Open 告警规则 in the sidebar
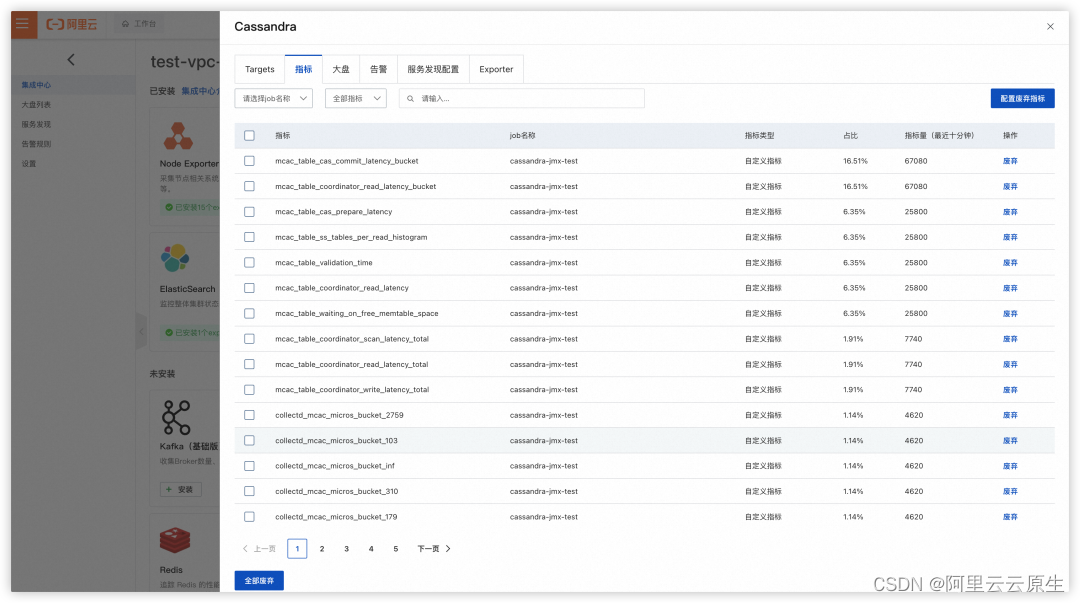This screenshot has height=603, width=1080. point(36,144)
